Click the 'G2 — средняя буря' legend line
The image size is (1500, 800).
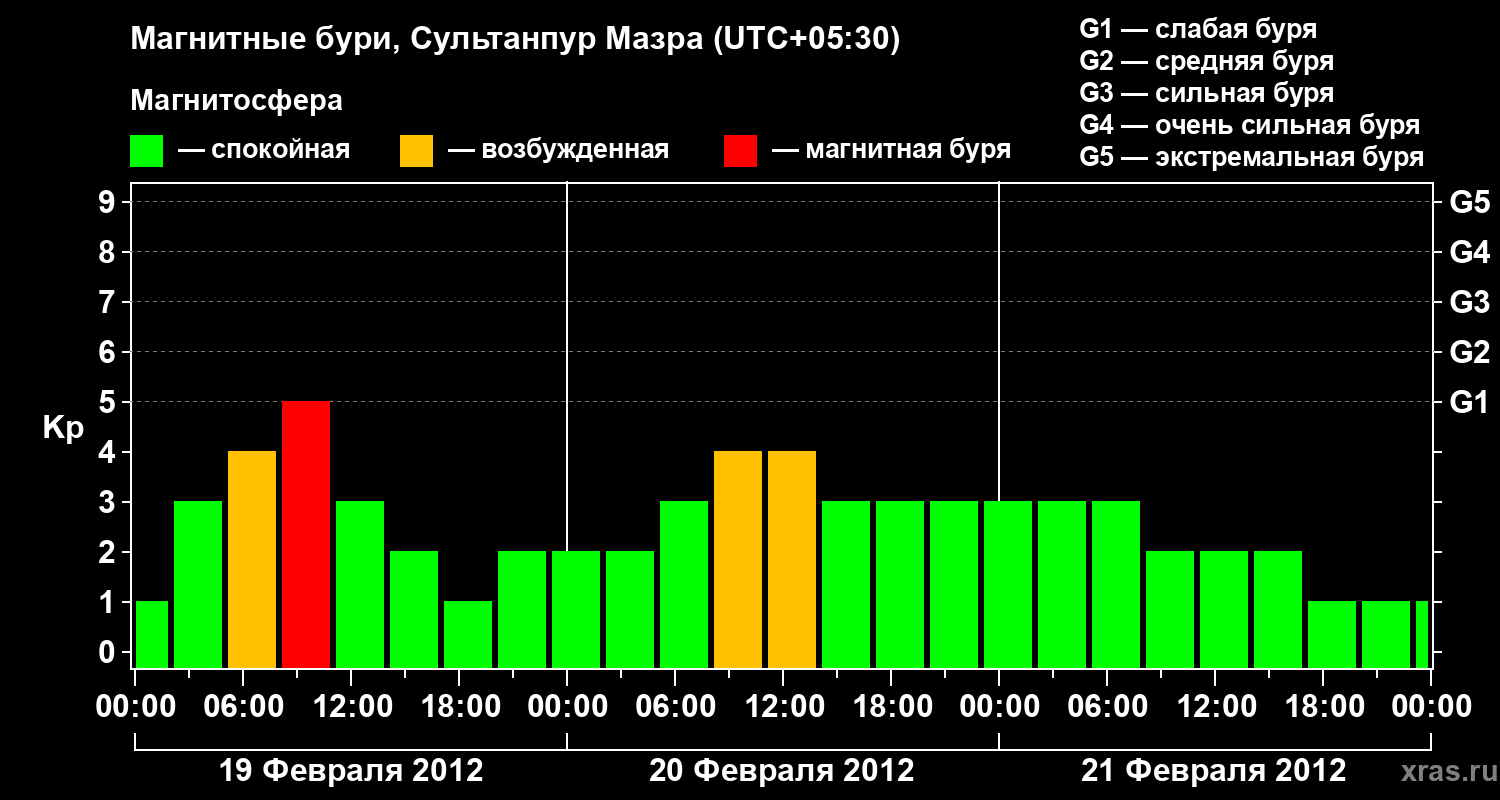tap(1206, 61)
